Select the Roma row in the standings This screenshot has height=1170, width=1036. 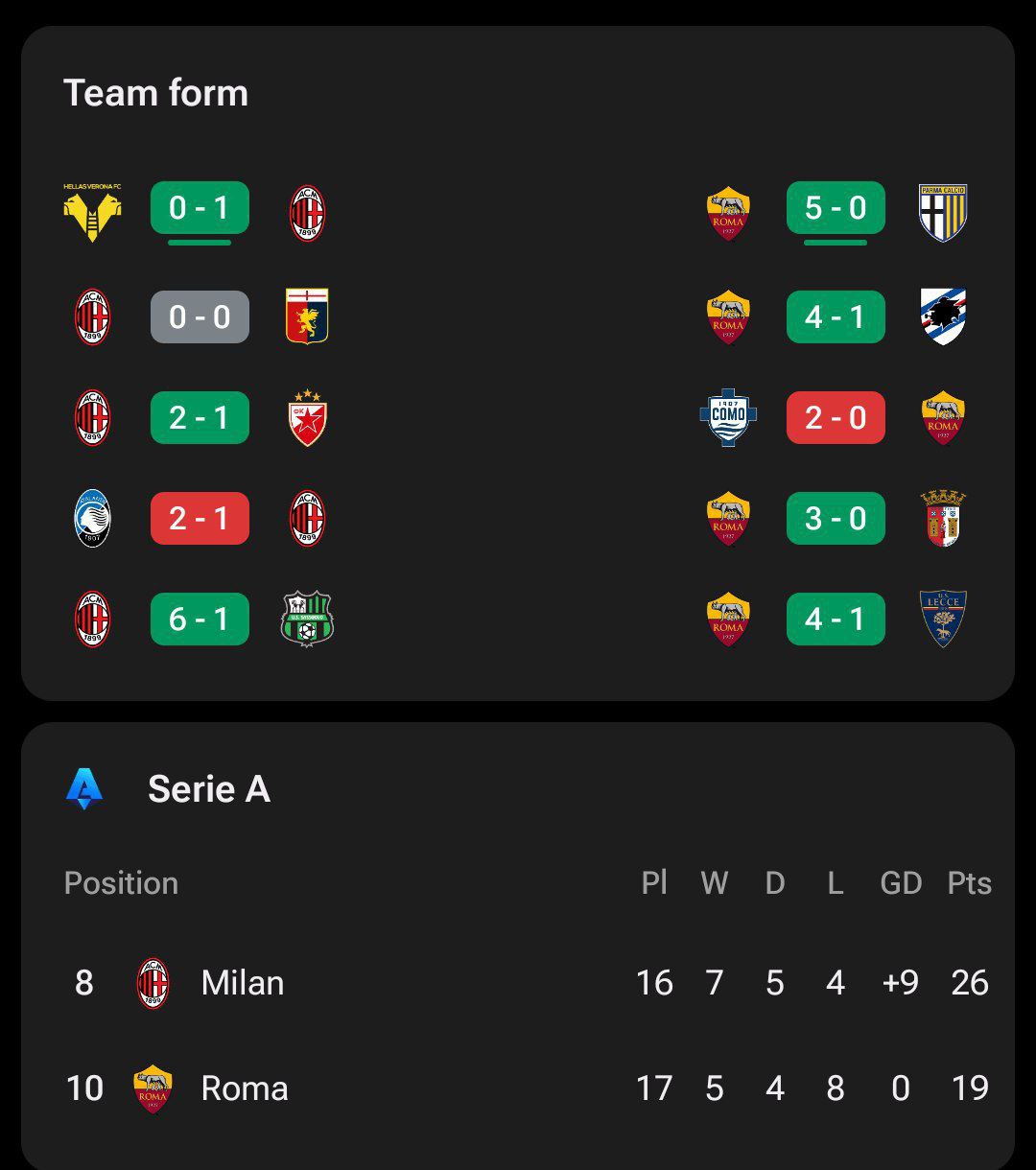pyautogui.click(x=518, y=1088)
